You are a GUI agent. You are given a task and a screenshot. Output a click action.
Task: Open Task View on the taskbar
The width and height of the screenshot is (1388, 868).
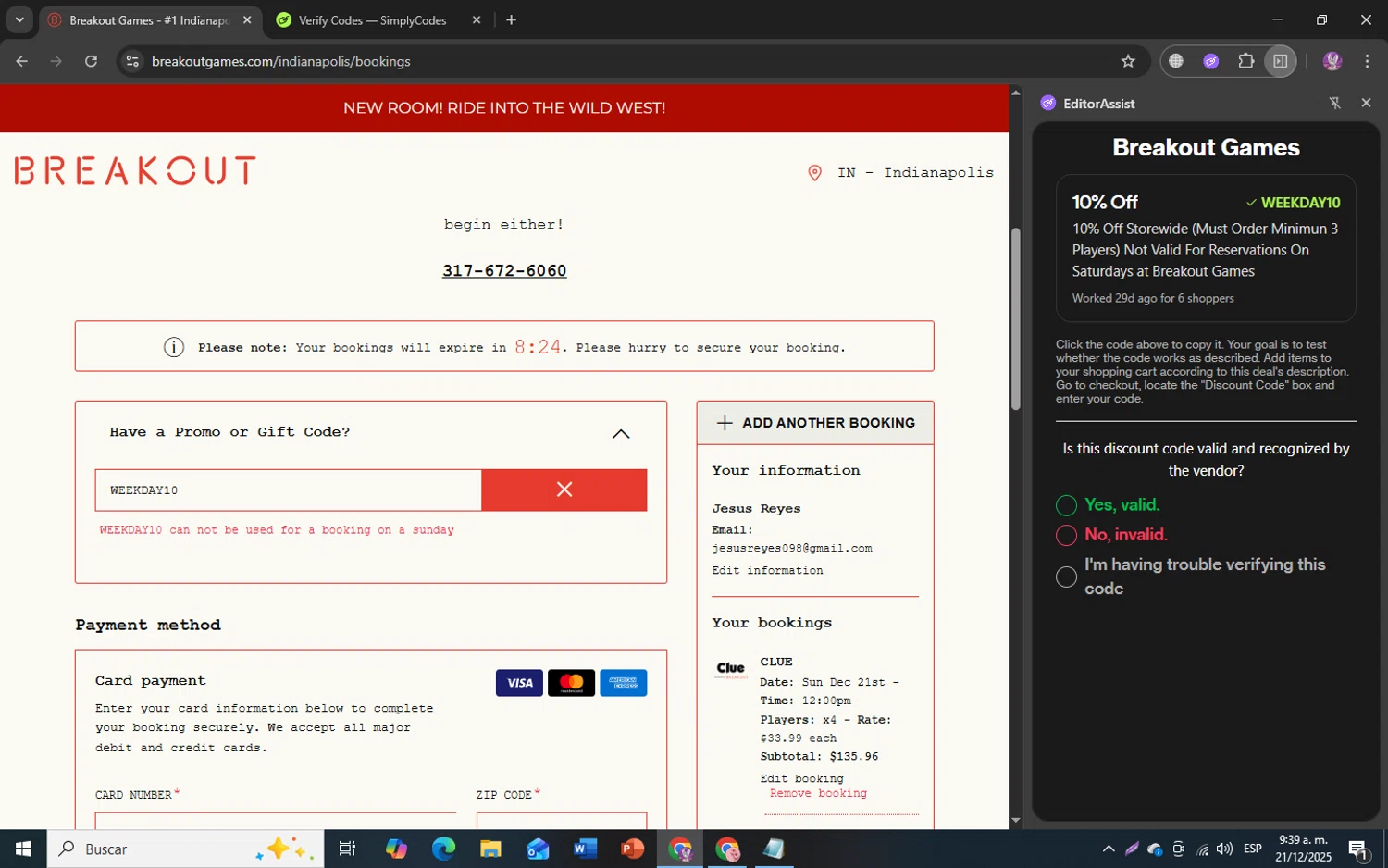347,849
